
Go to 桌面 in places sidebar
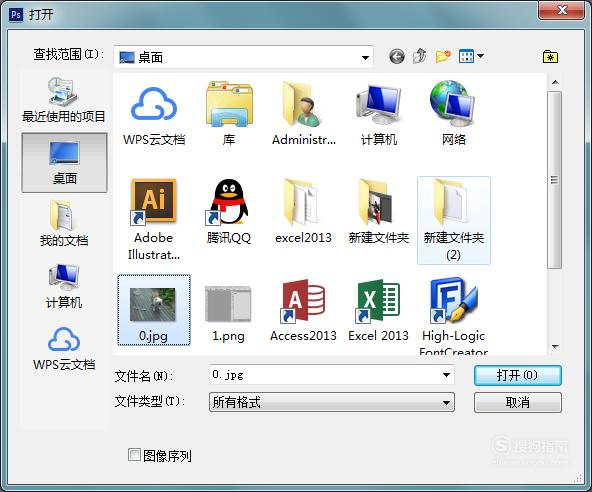click(64, 162)
